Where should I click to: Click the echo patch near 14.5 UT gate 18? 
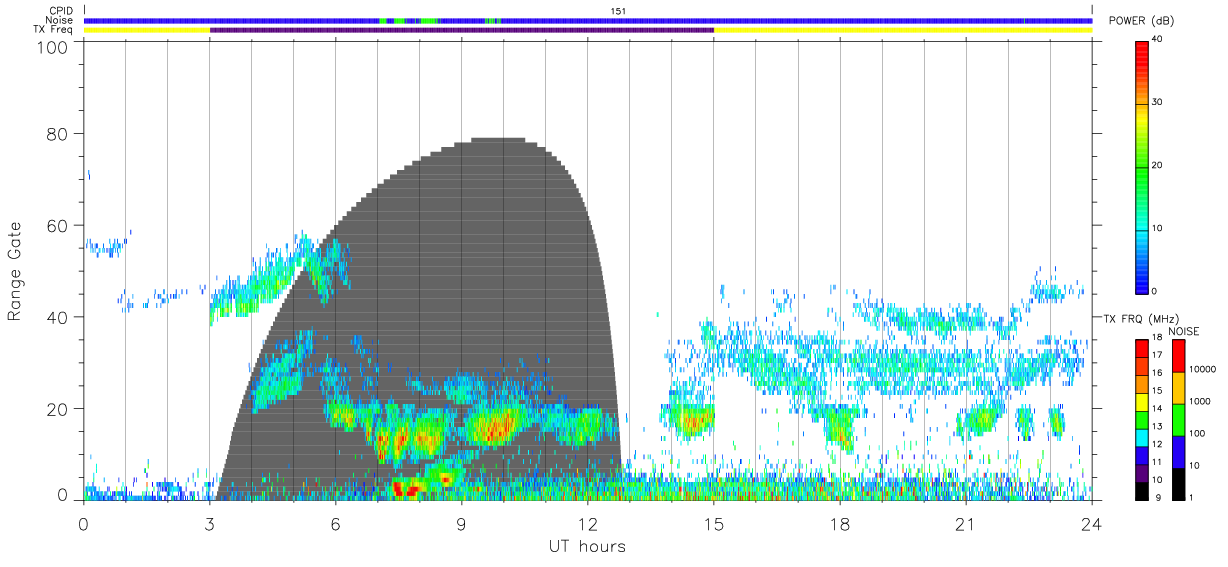[x=690, y=420]
